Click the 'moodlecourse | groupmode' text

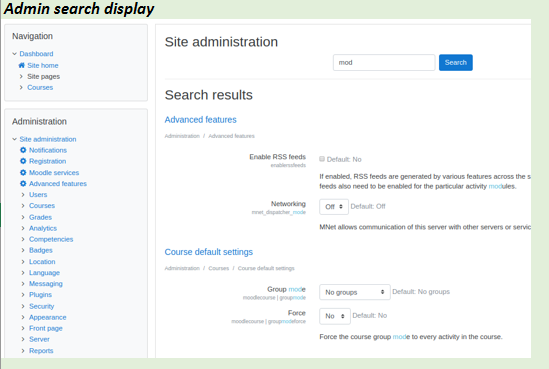point(274,298)
